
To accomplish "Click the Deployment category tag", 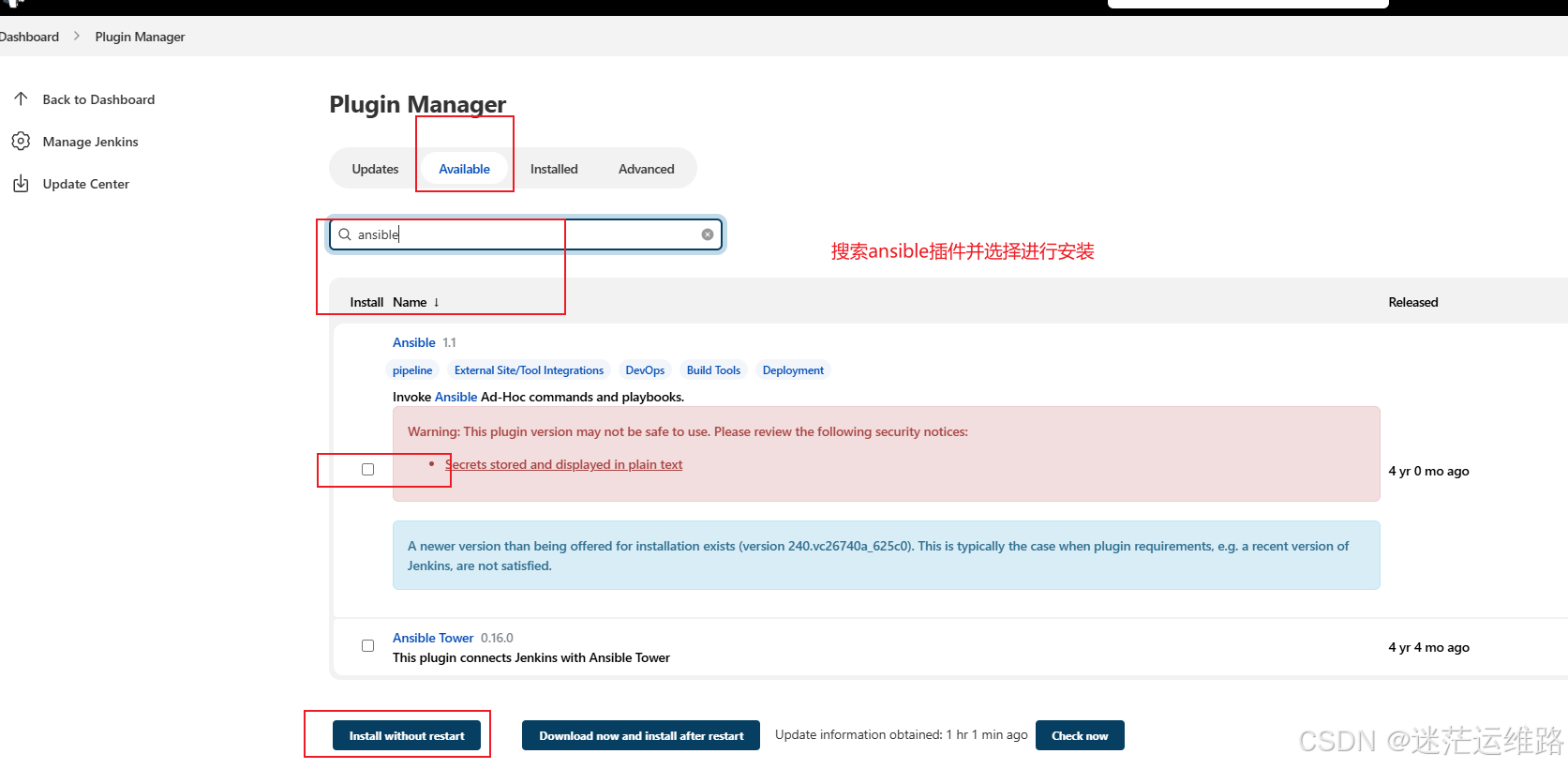I will point(793,370).
